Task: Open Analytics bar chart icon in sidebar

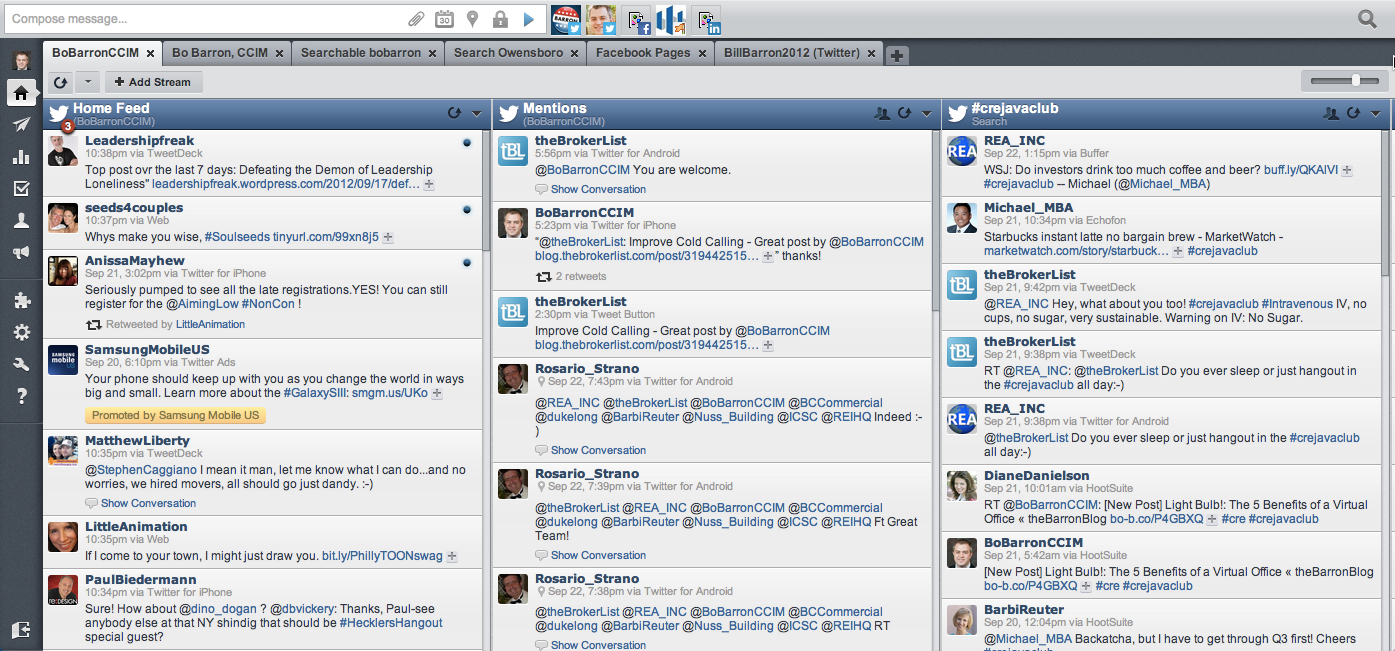Action: click(x=21, y=157)
